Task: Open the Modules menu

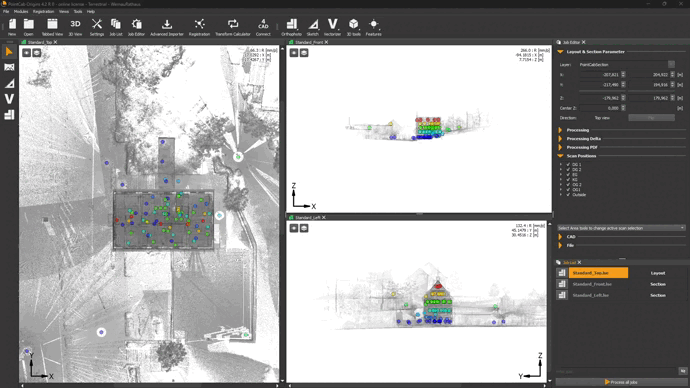Action: 21,11
